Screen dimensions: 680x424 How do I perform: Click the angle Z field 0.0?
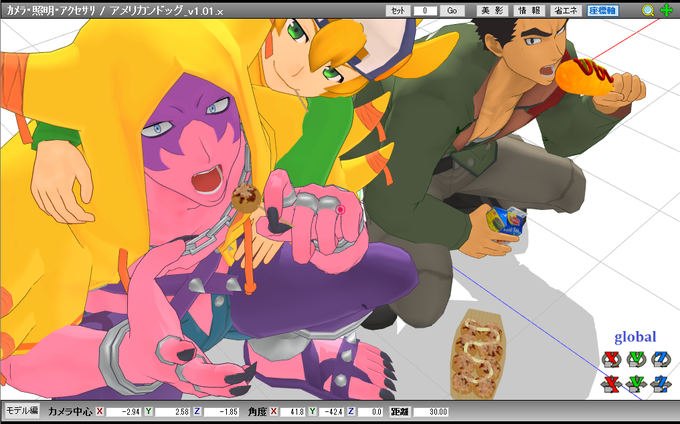(x=370, y=411)
